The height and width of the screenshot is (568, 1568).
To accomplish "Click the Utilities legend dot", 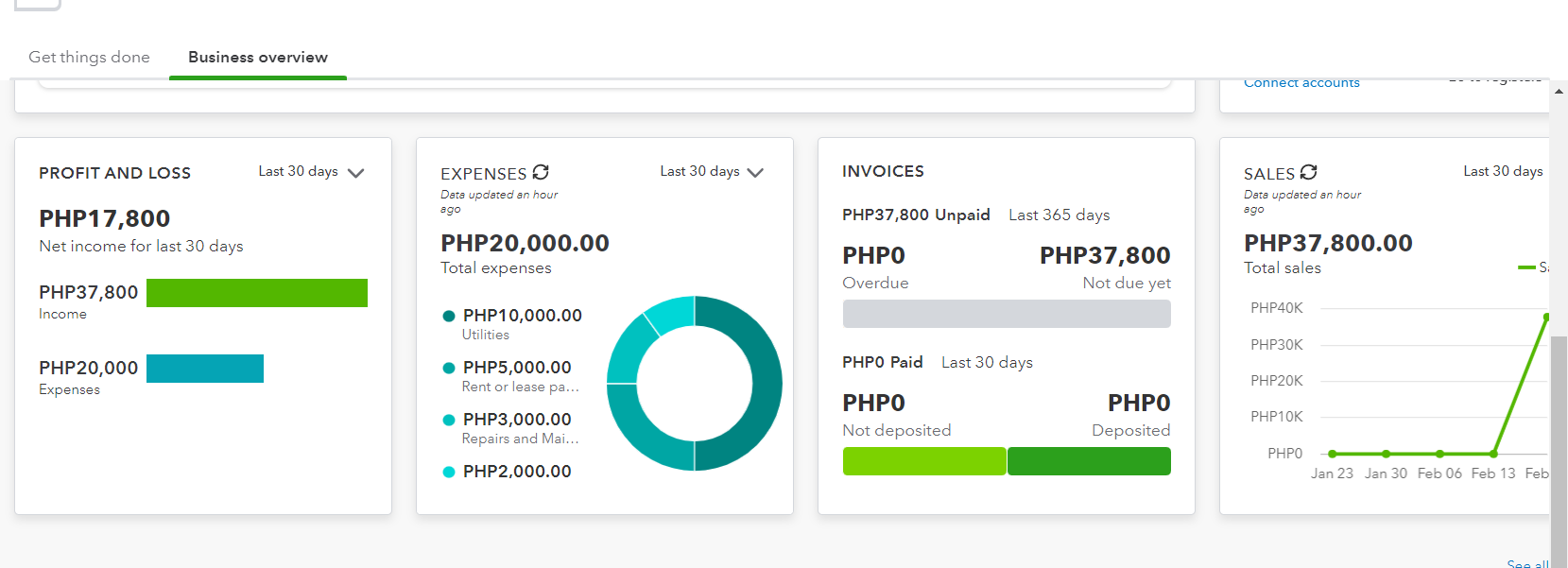I will pyautogui.click(x=449, y=316).
